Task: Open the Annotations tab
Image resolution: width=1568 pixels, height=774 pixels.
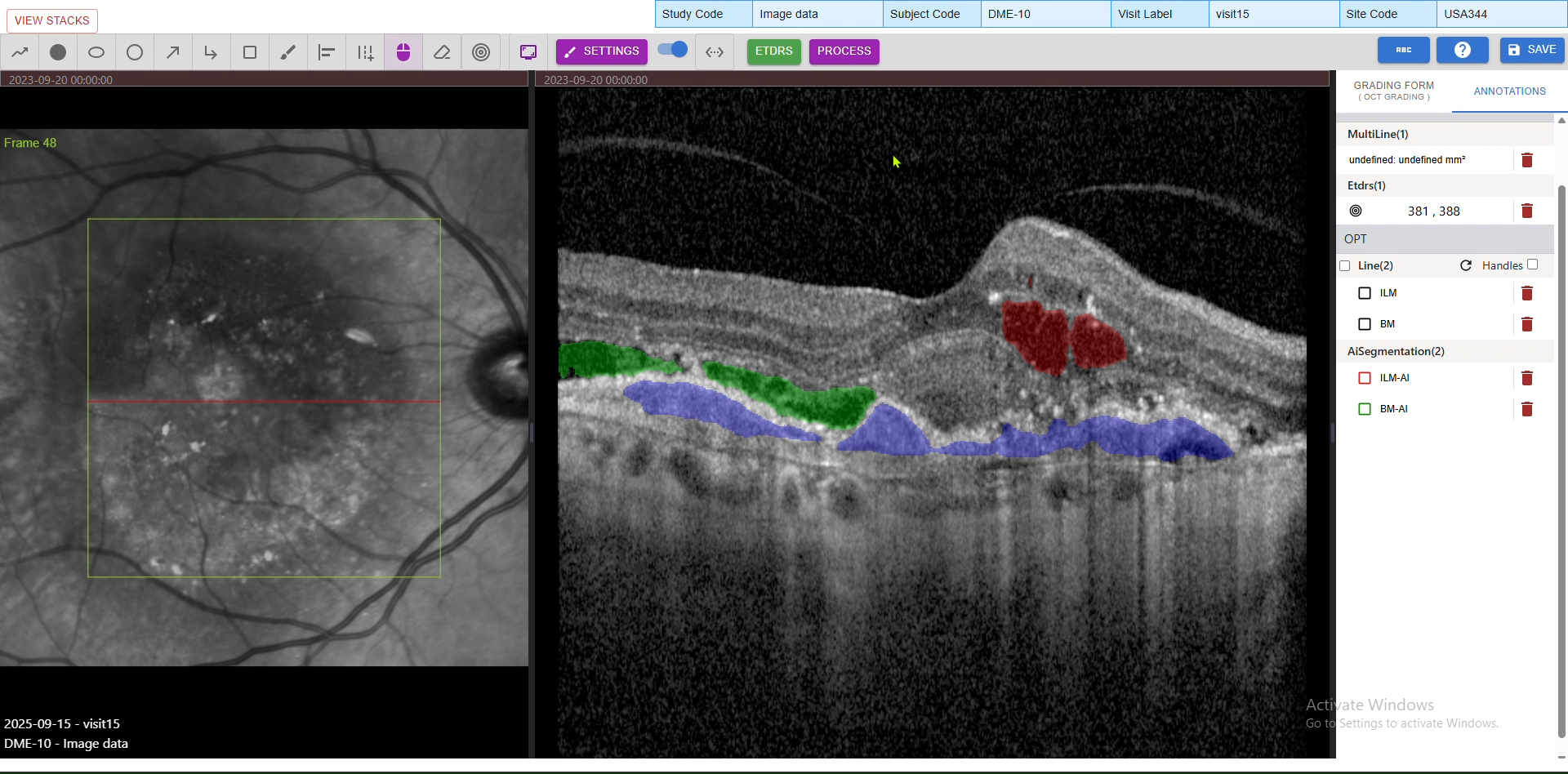Action: (1509, 91)
